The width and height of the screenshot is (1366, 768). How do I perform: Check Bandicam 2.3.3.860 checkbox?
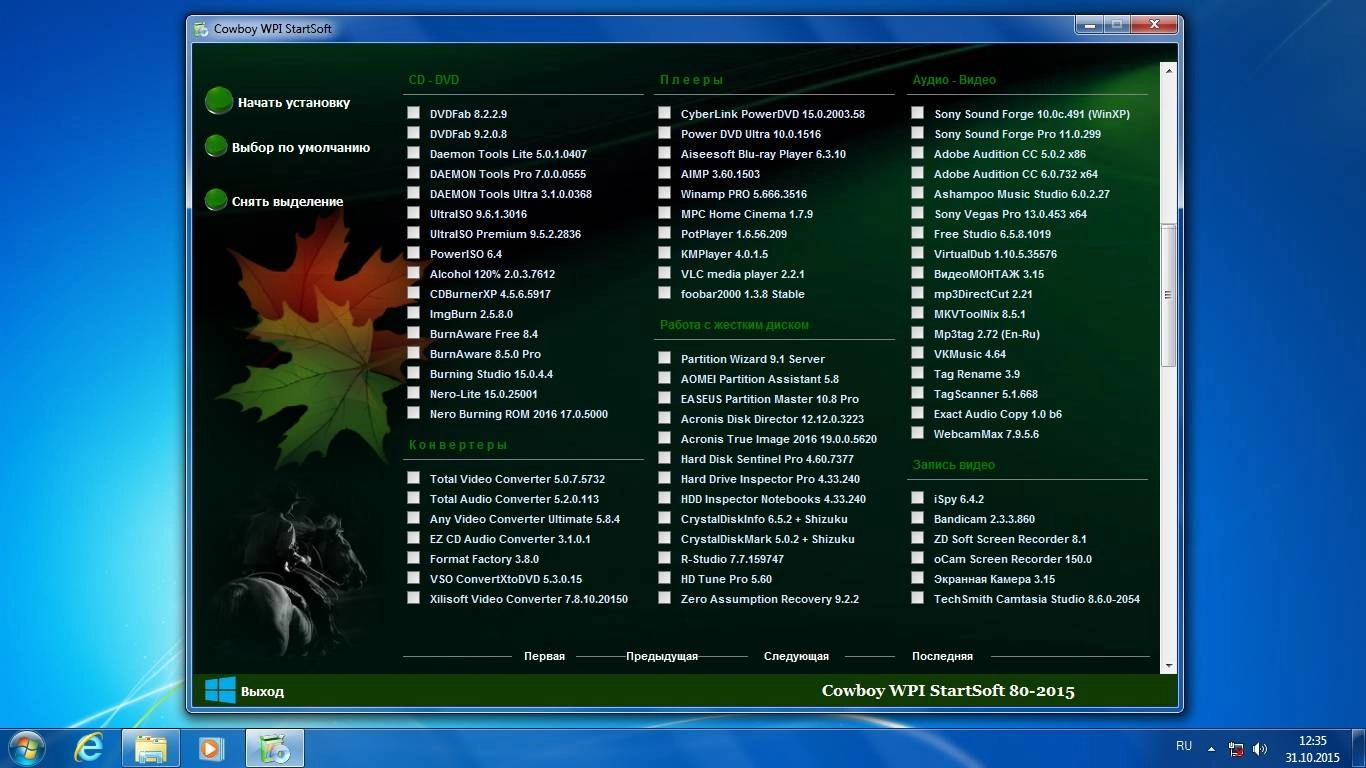(x=917, y=518)
